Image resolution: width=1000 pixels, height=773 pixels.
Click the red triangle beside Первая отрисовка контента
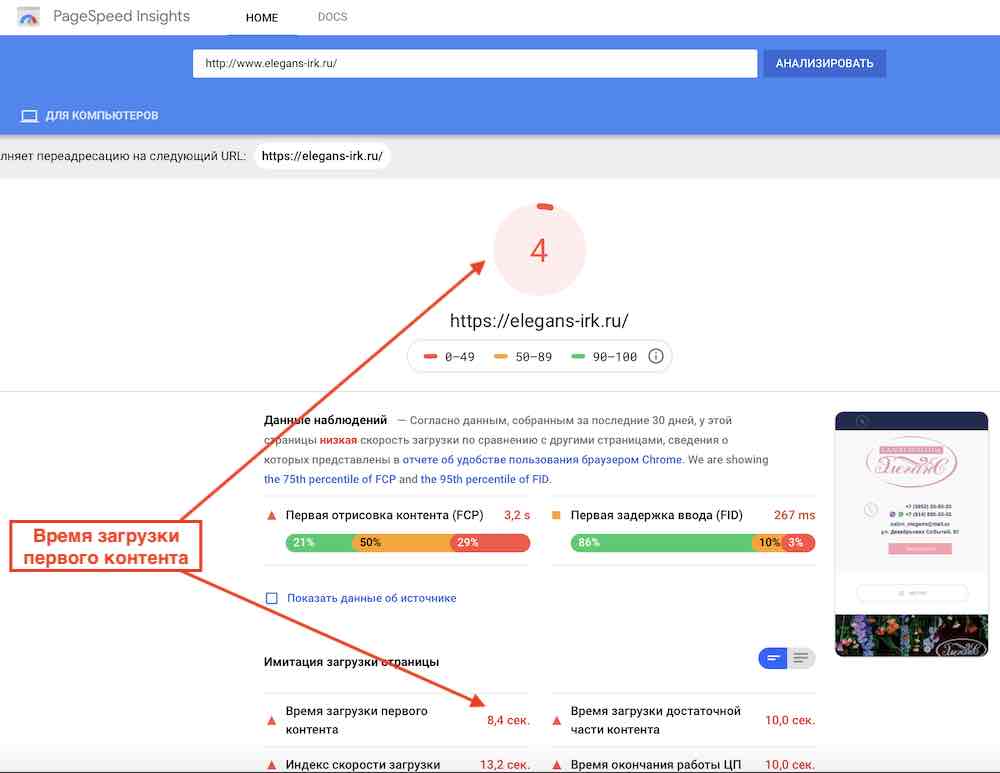click(272, 515)
